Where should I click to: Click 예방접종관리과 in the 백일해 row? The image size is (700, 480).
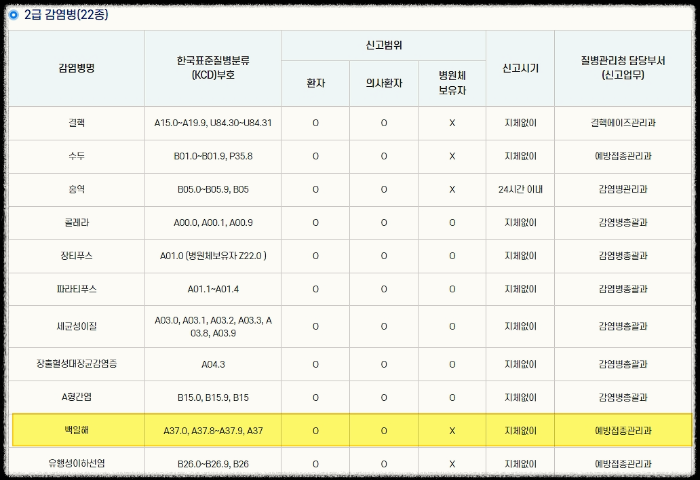click(x=623, y=430)
